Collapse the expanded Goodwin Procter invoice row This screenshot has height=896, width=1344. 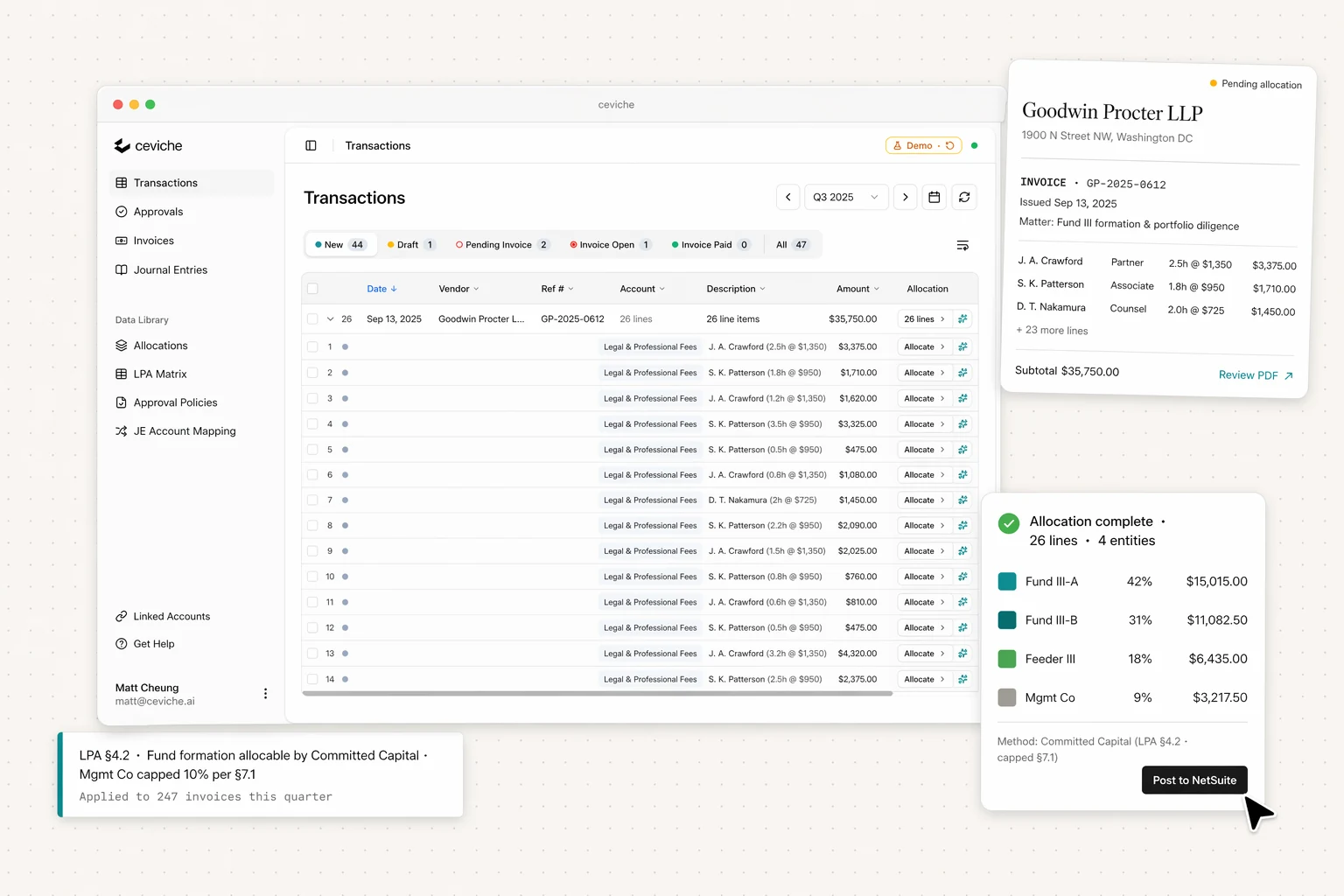330,318
